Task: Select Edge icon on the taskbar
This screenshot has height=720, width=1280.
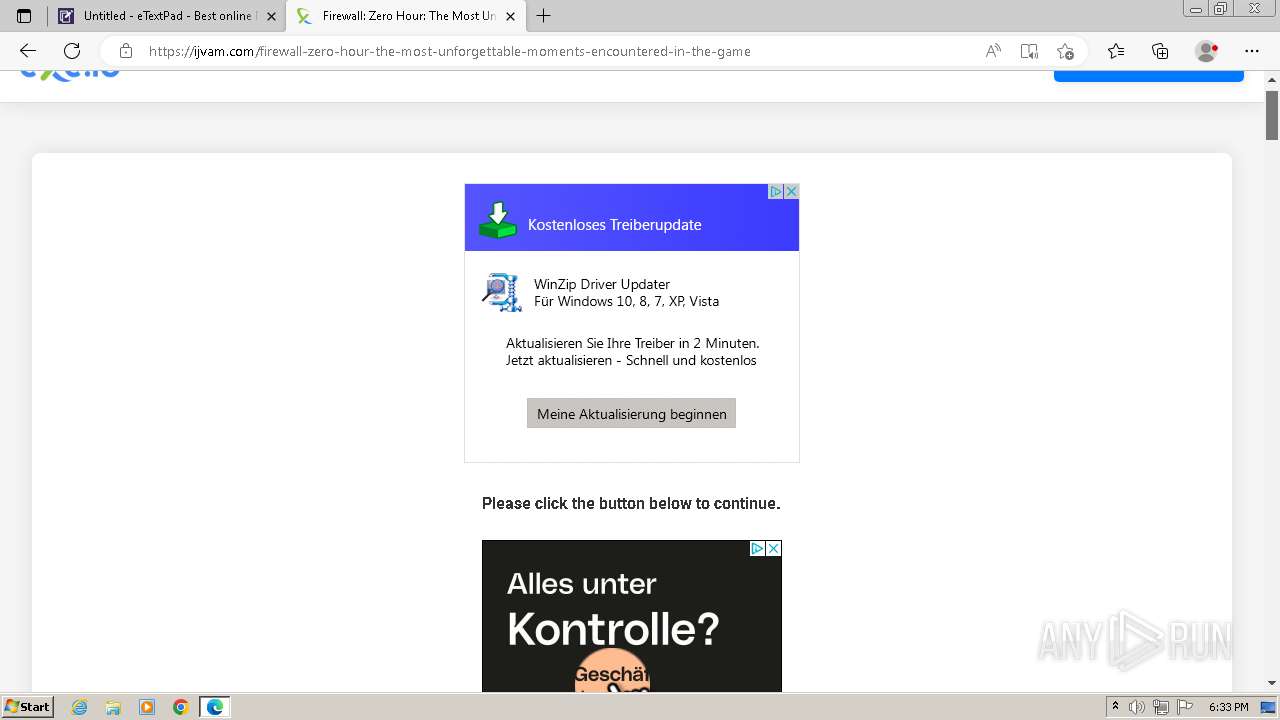Action: coord(215,707)
